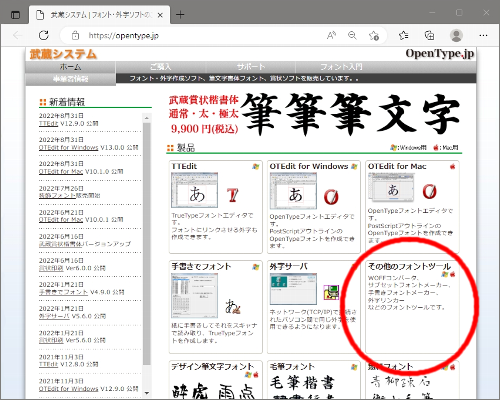This screenshot has width=500, height=400.
Task: Select the フォント入門 navigation tab
Action: [x=341, y=67]
